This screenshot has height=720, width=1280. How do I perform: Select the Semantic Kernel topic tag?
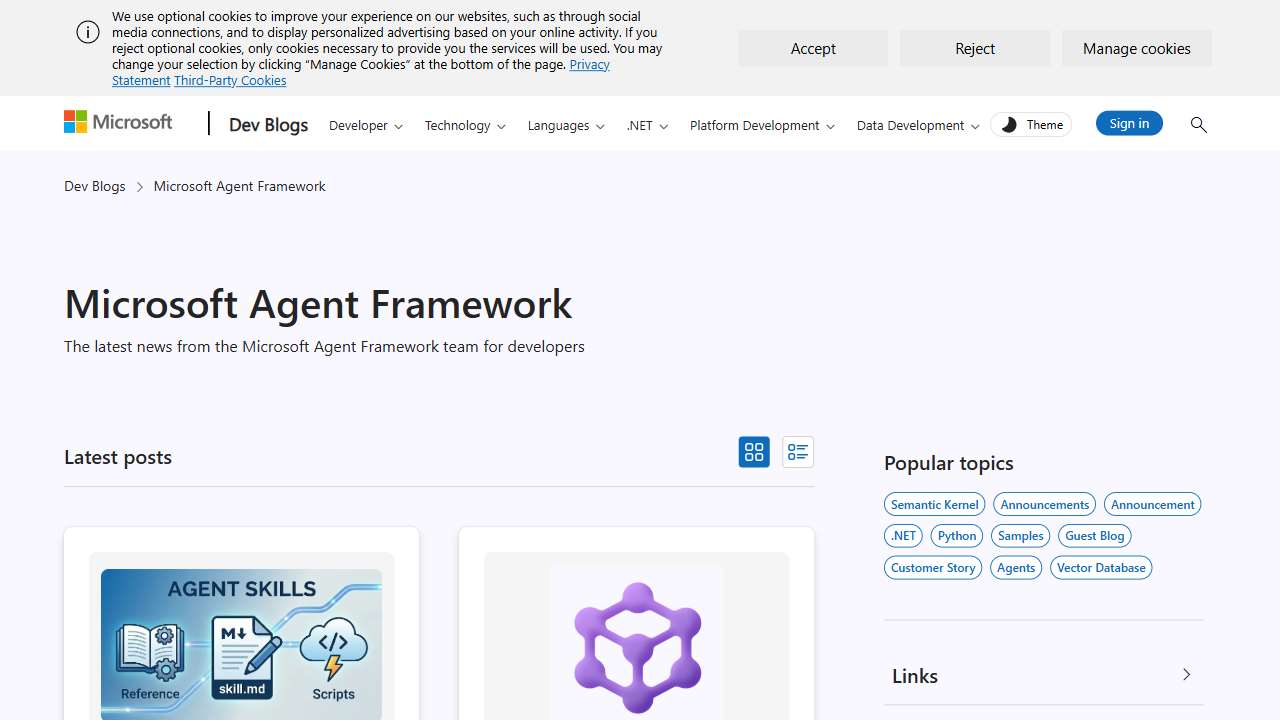pyautogui.click(x=934, y=504)
